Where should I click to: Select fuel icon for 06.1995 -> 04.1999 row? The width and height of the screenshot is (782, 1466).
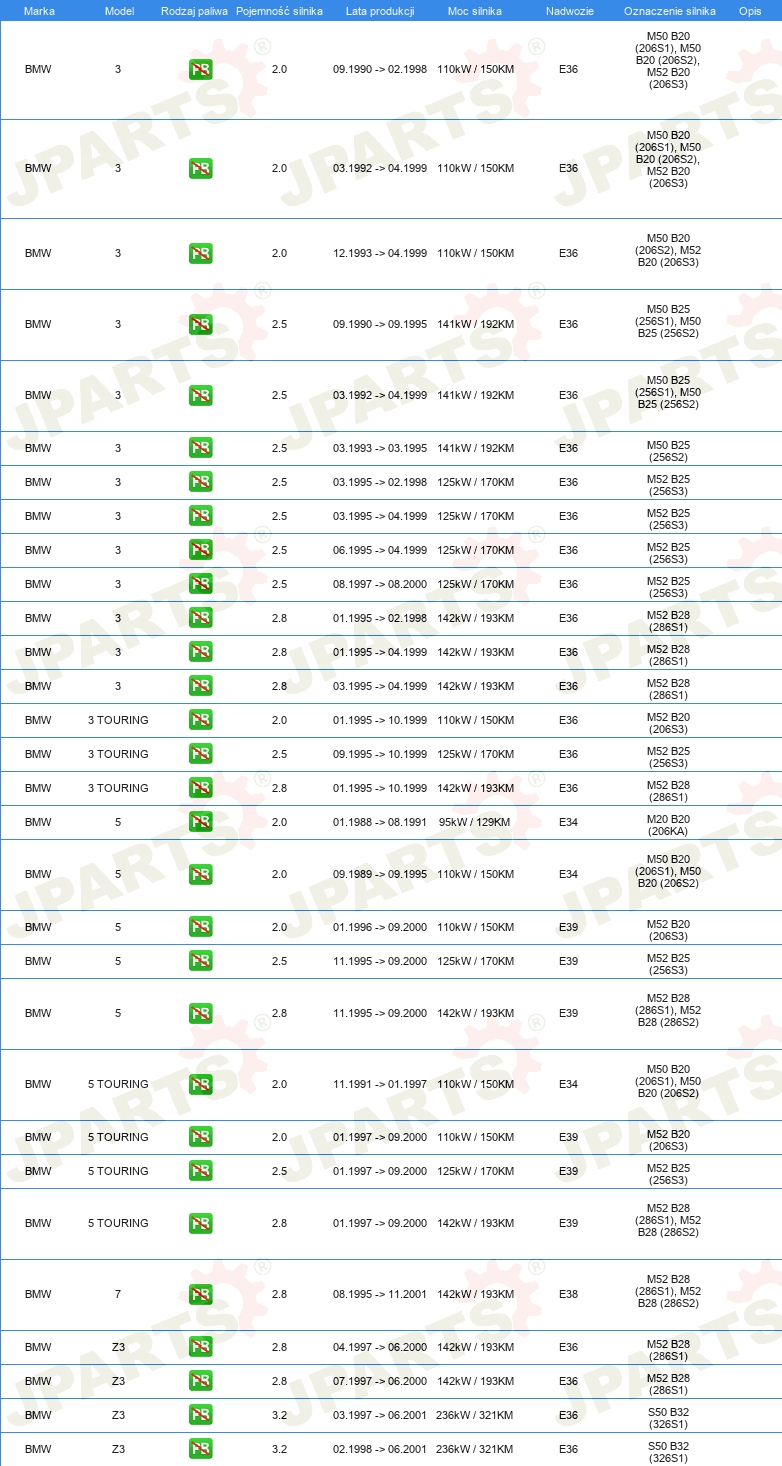(x=200, y=550)
